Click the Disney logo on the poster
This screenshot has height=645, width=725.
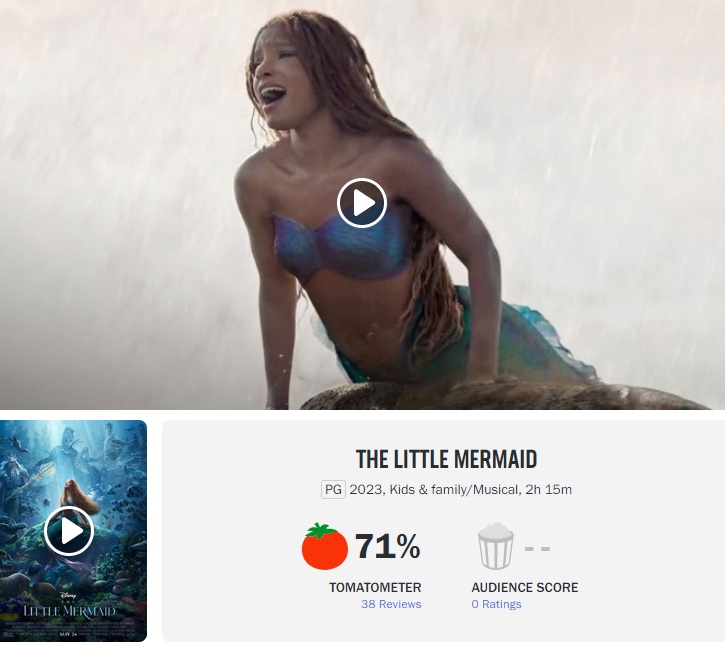click(68, 596)
